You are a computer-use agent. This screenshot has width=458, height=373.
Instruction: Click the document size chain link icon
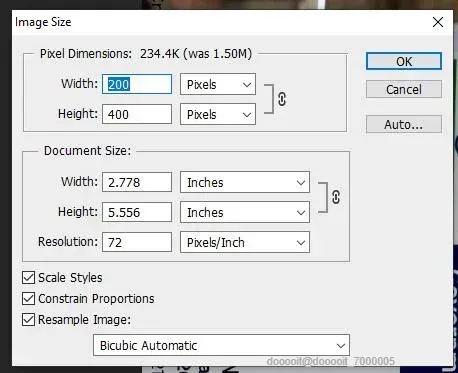coord(336,197)
